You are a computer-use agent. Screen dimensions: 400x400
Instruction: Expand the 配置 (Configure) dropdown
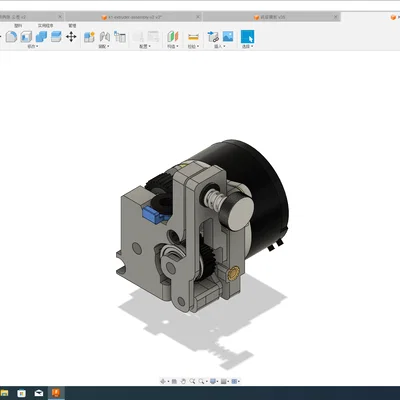(145, 46)
